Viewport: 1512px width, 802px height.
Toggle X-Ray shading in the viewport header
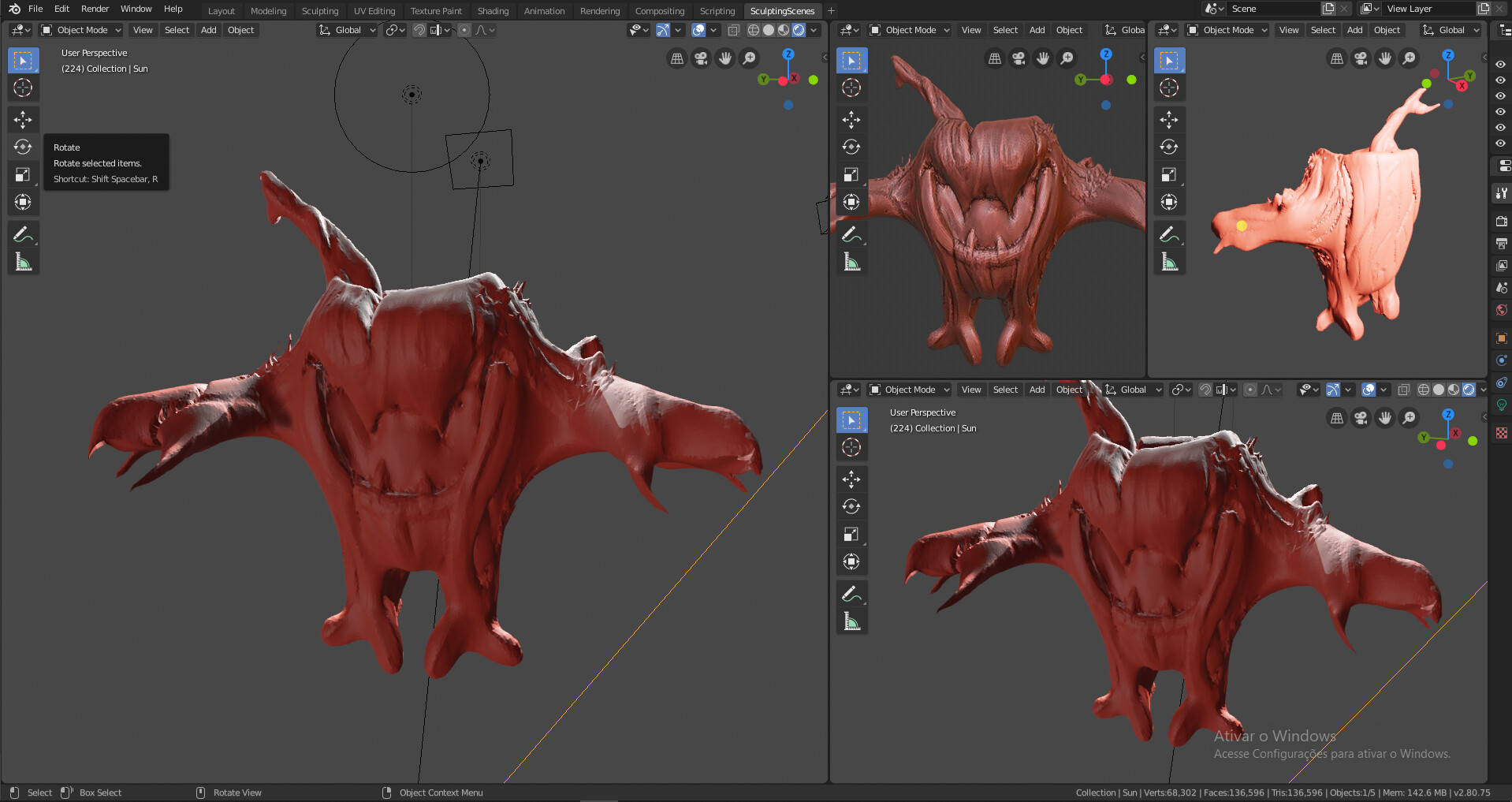tap(733, 30)
